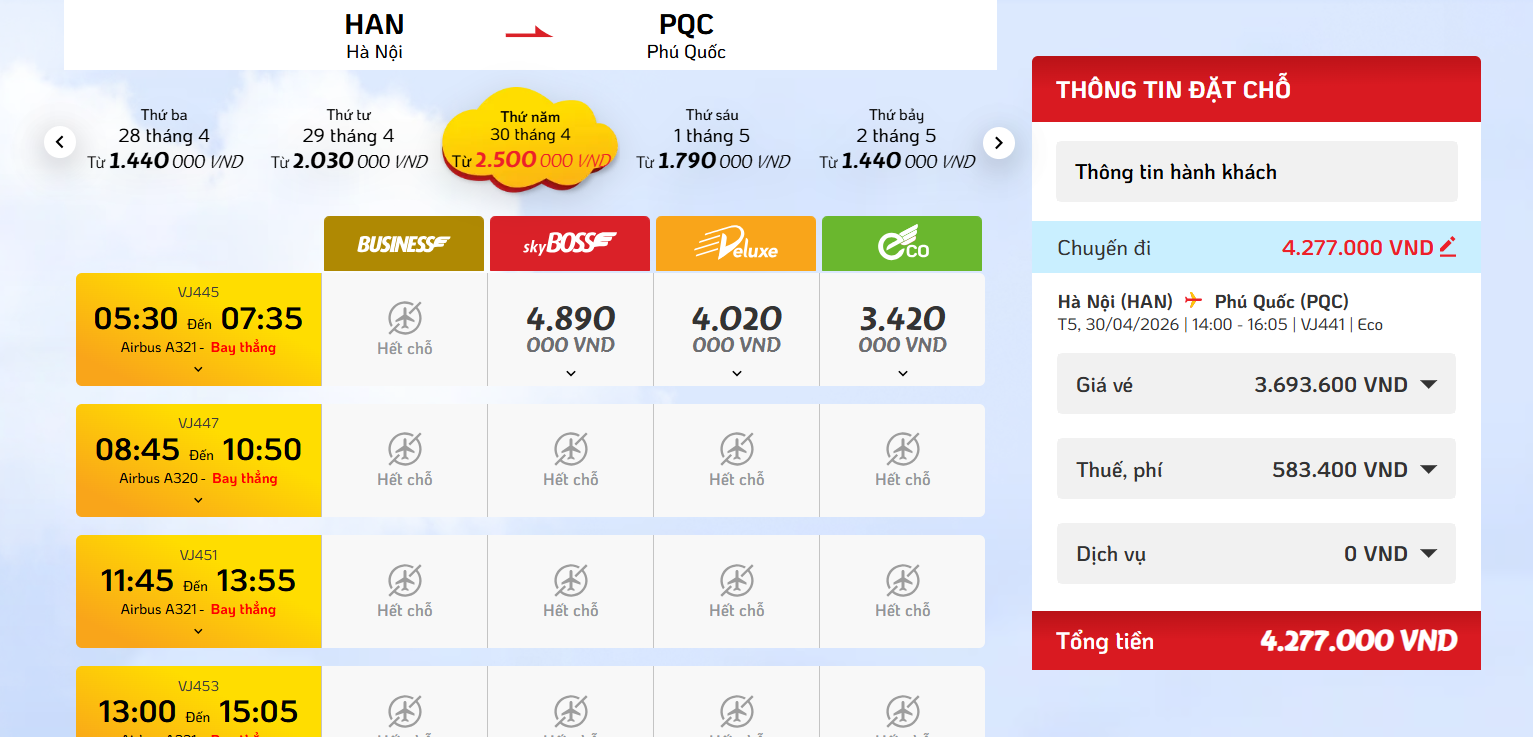Click the SkyBoss class header logo

(x=570, y=244)
